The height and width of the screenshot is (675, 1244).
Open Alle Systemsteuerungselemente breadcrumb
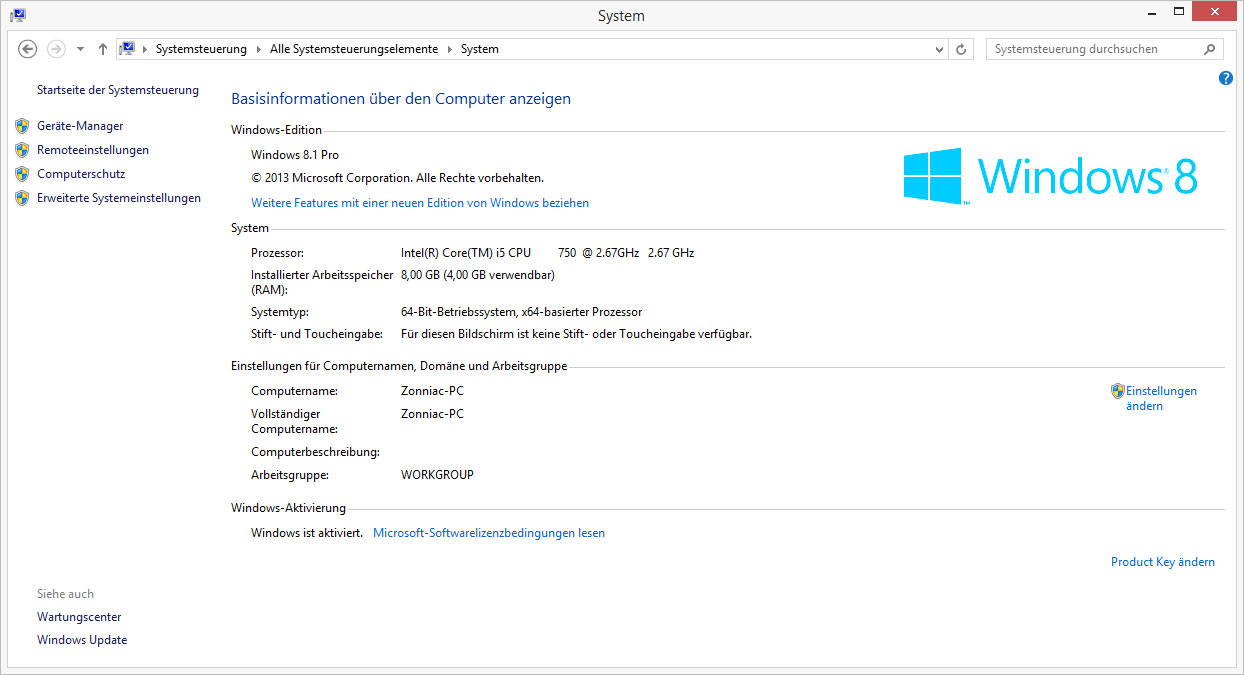(354, 49)
